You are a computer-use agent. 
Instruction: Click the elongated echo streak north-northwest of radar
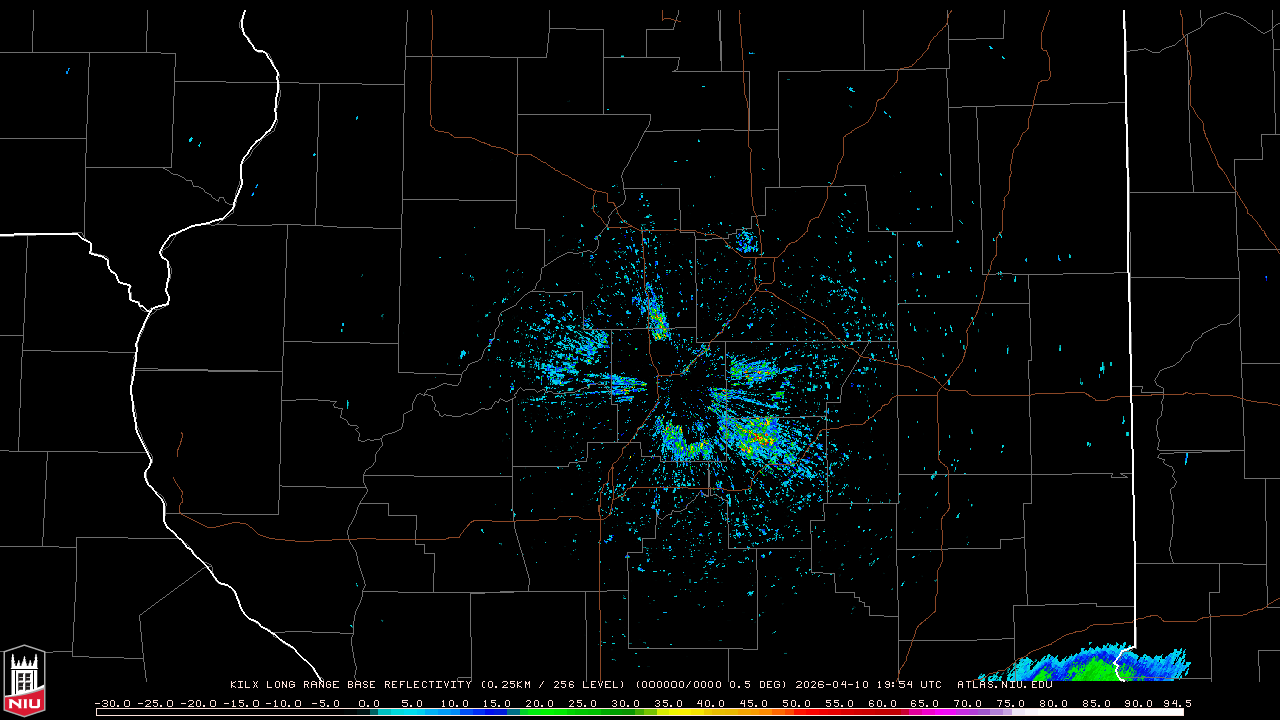coord(657,318)
